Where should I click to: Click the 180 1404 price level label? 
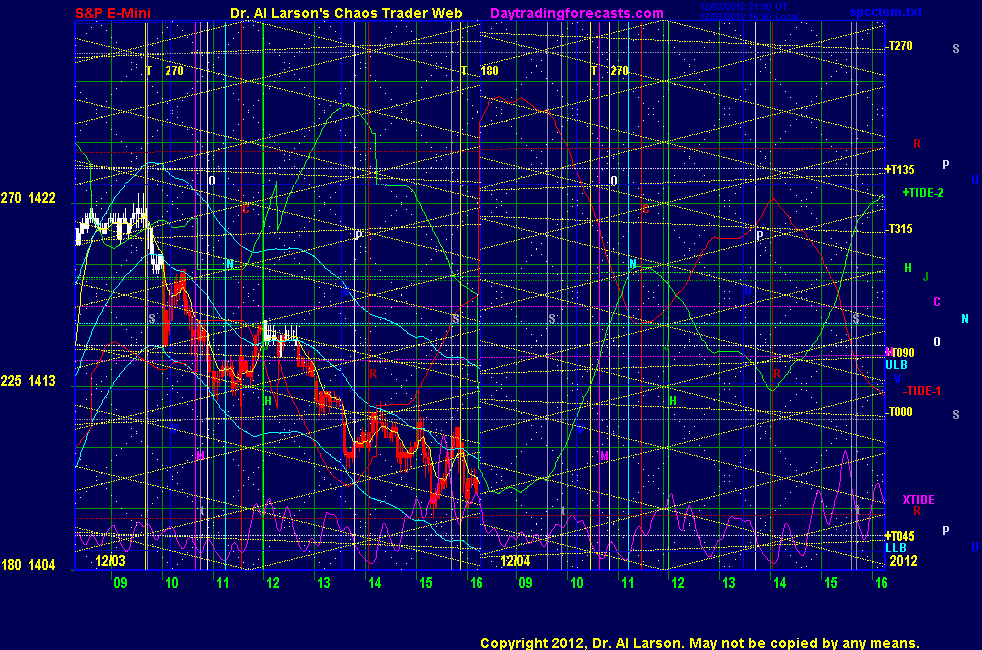[x=28, y=565]
